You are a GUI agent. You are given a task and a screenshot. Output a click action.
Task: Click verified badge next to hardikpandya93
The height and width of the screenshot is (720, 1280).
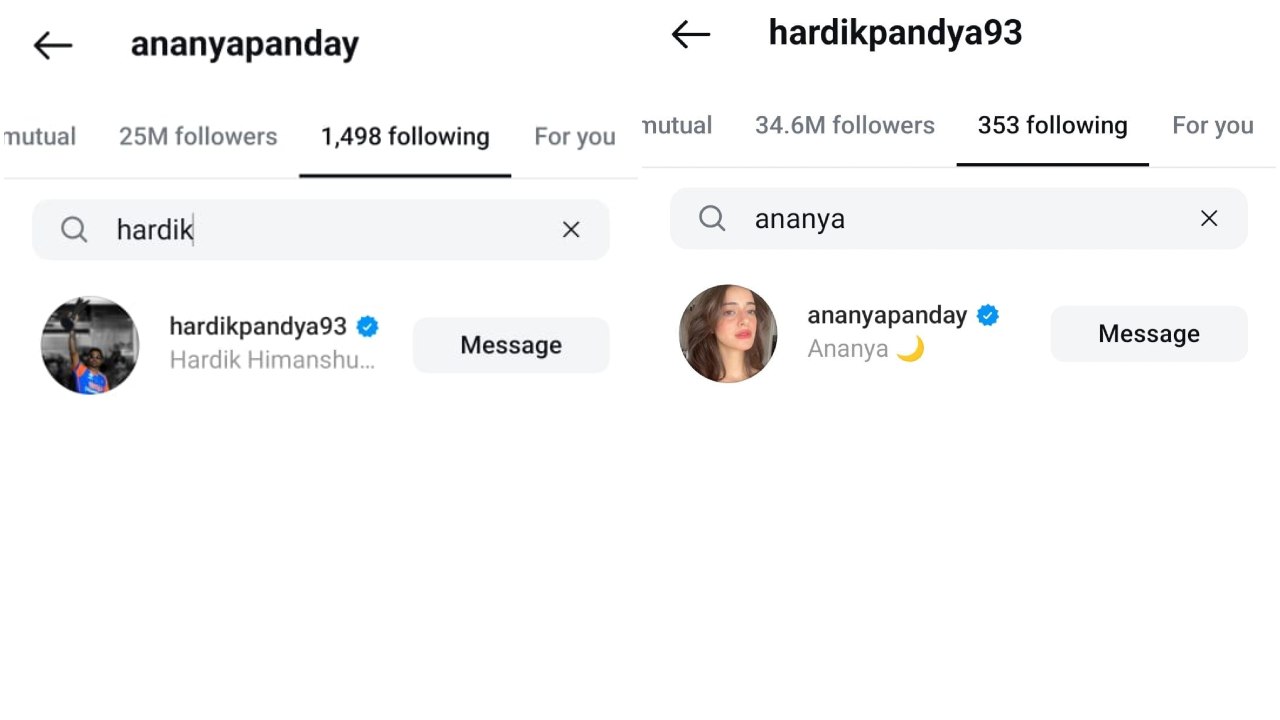click(x=367, y=326)
